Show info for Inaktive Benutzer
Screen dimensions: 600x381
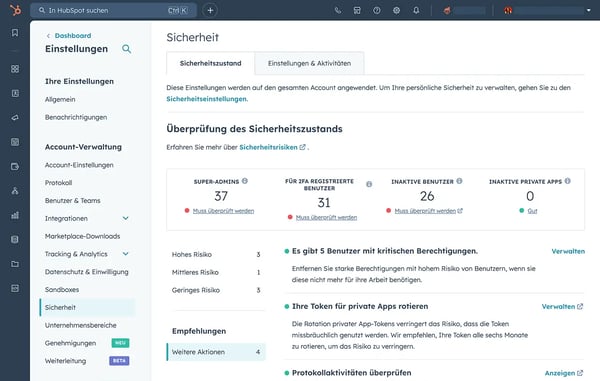(x=459, y=181)
